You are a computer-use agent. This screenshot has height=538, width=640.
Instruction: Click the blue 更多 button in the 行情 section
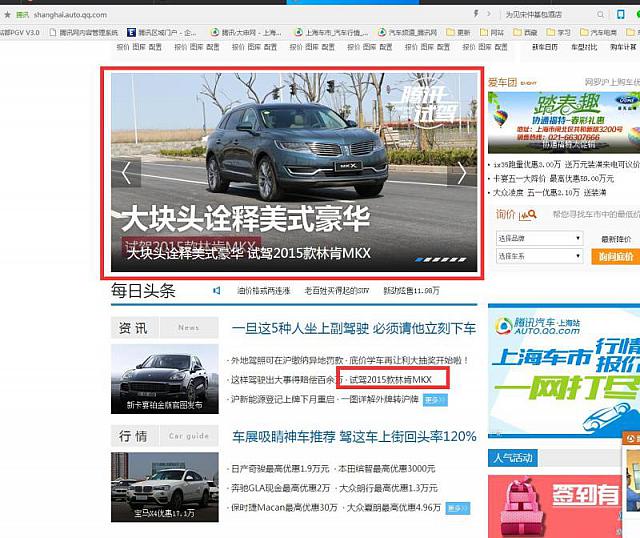458,508
